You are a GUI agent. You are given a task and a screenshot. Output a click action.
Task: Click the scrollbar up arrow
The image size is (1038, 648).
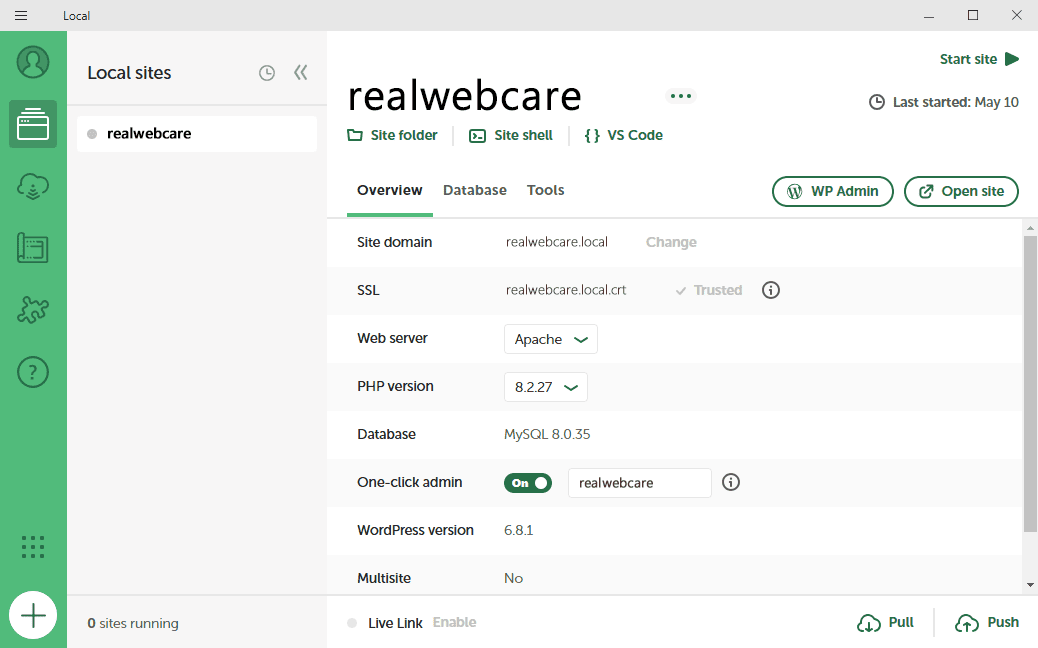pos(1030,228)
